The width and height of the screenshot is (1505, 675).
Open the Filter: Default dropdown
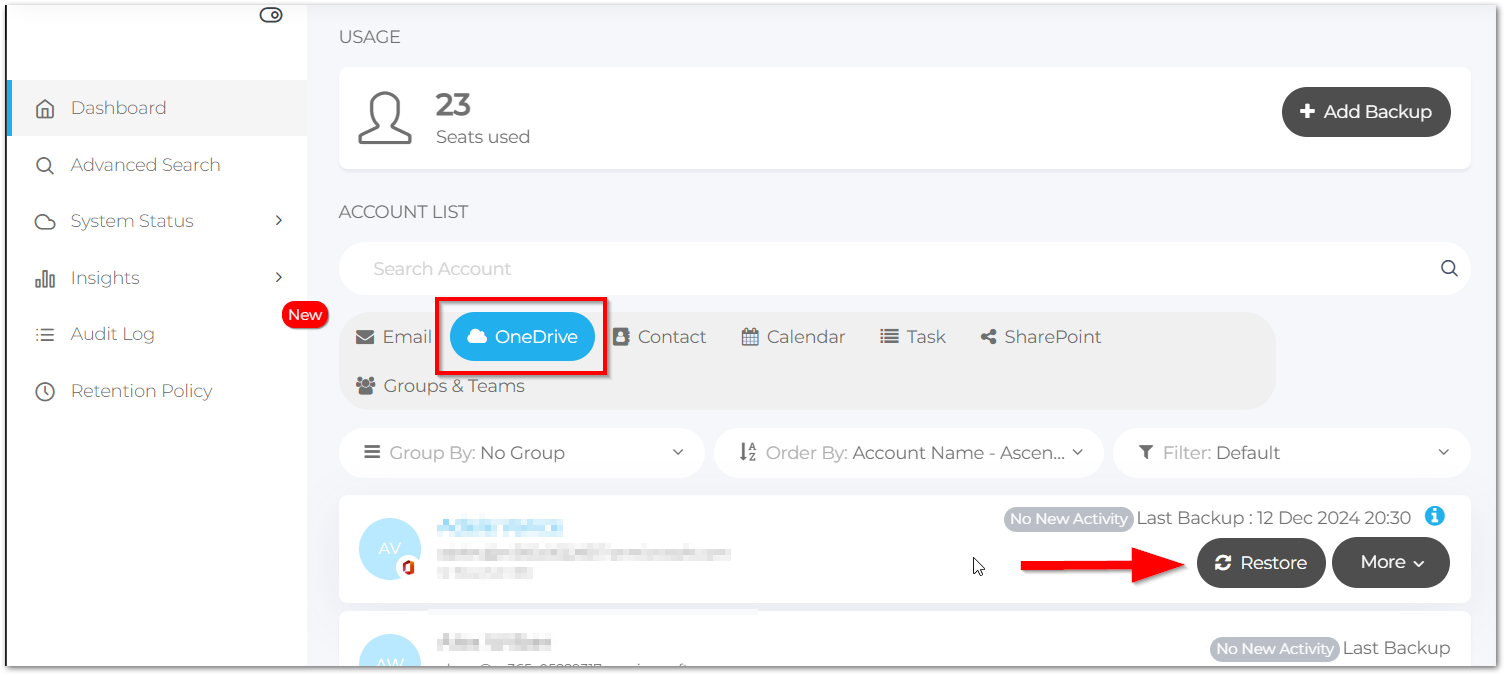pos(1292,453)
